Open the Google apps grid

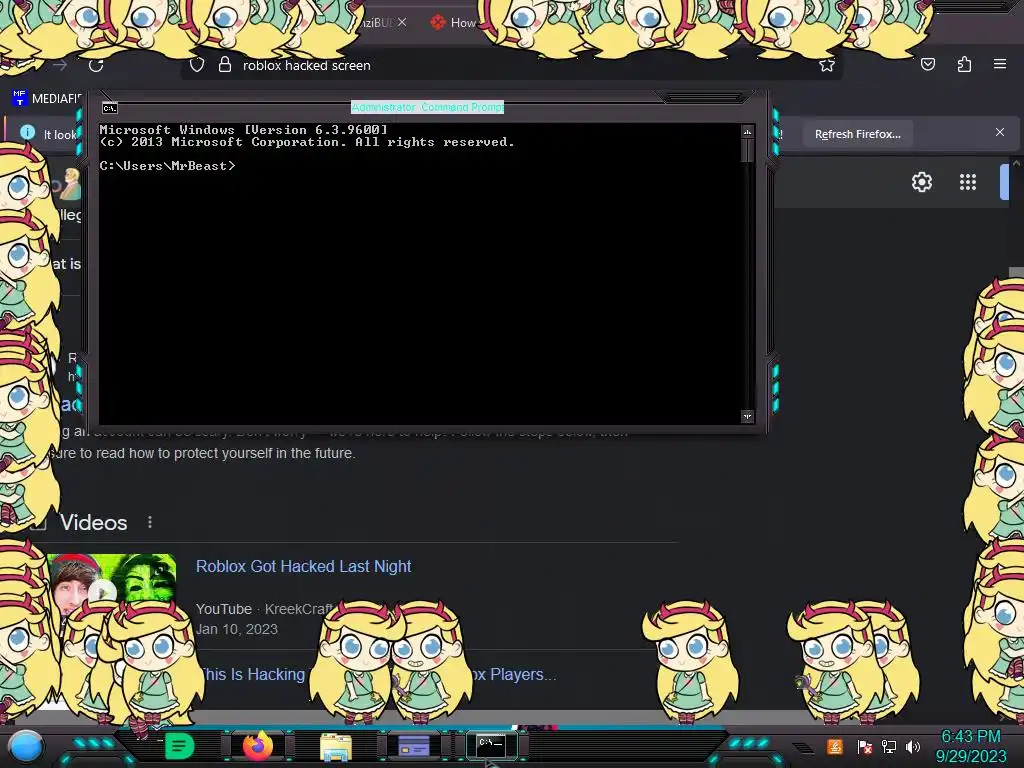(x=968, y=182)
